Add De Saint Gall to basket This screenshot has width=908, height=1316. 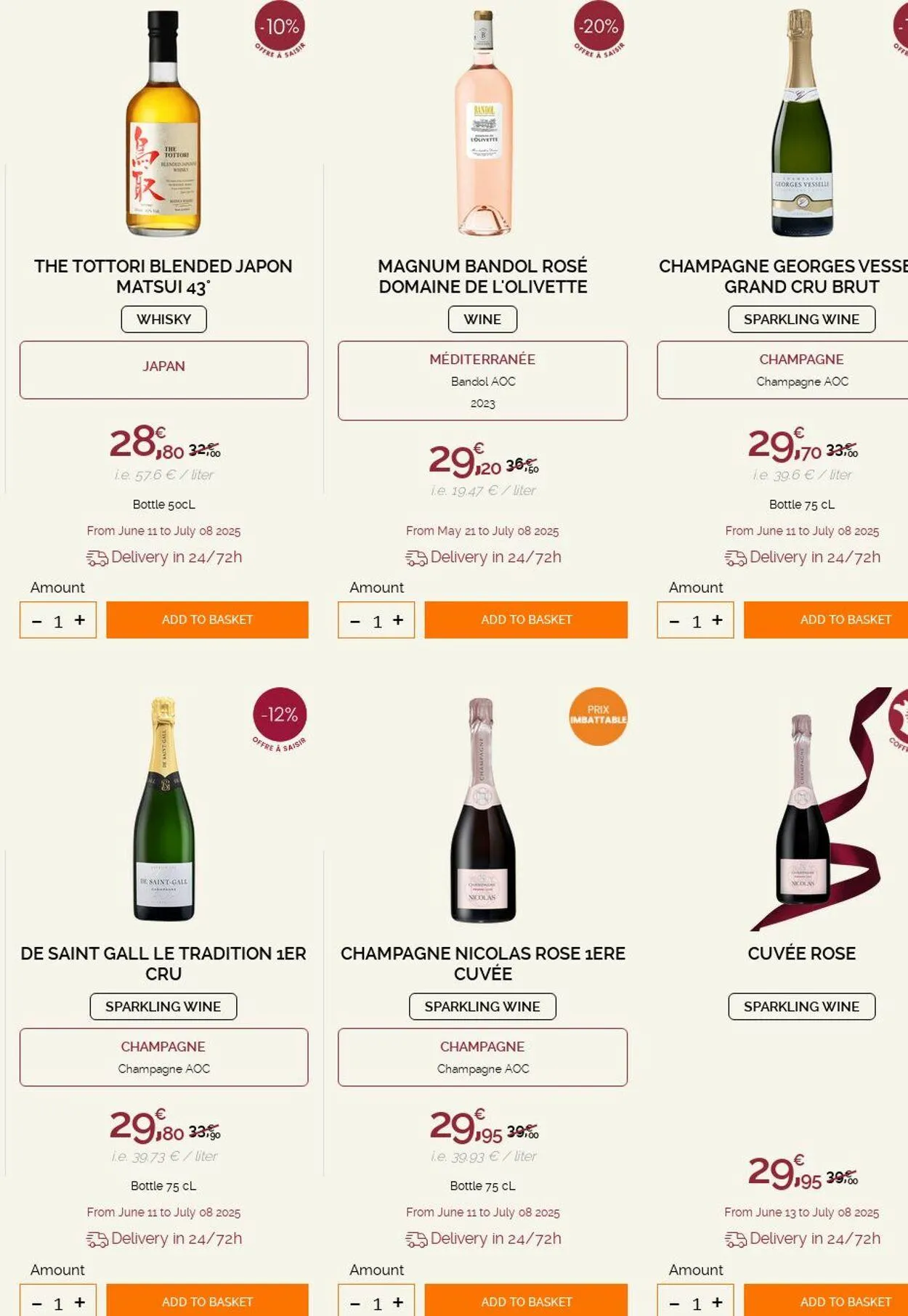[x=207, y=1301]
